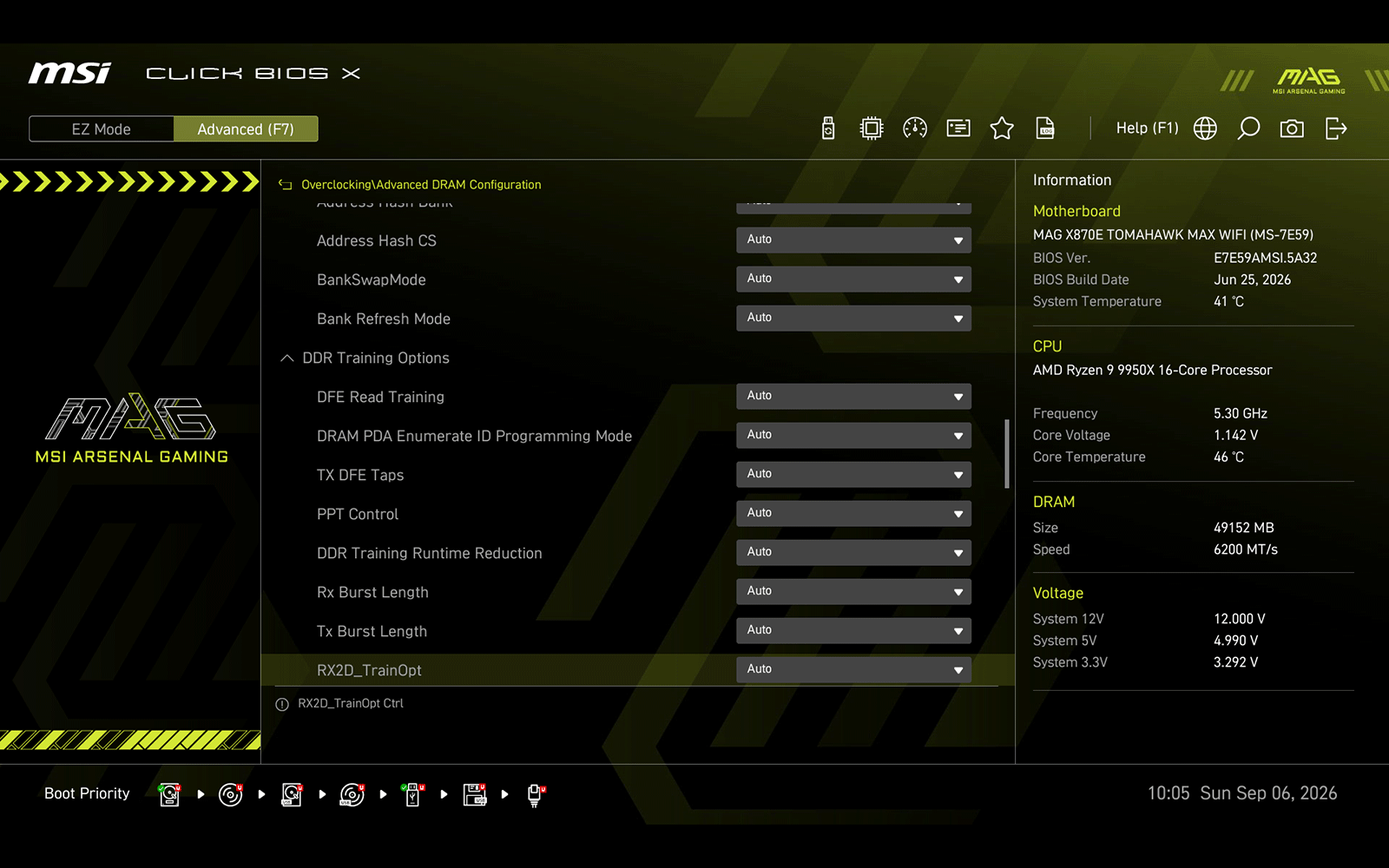Click the first boot priority device icon
The image size is (1389, 868).
pyautogui.click(x=170, y=794)
